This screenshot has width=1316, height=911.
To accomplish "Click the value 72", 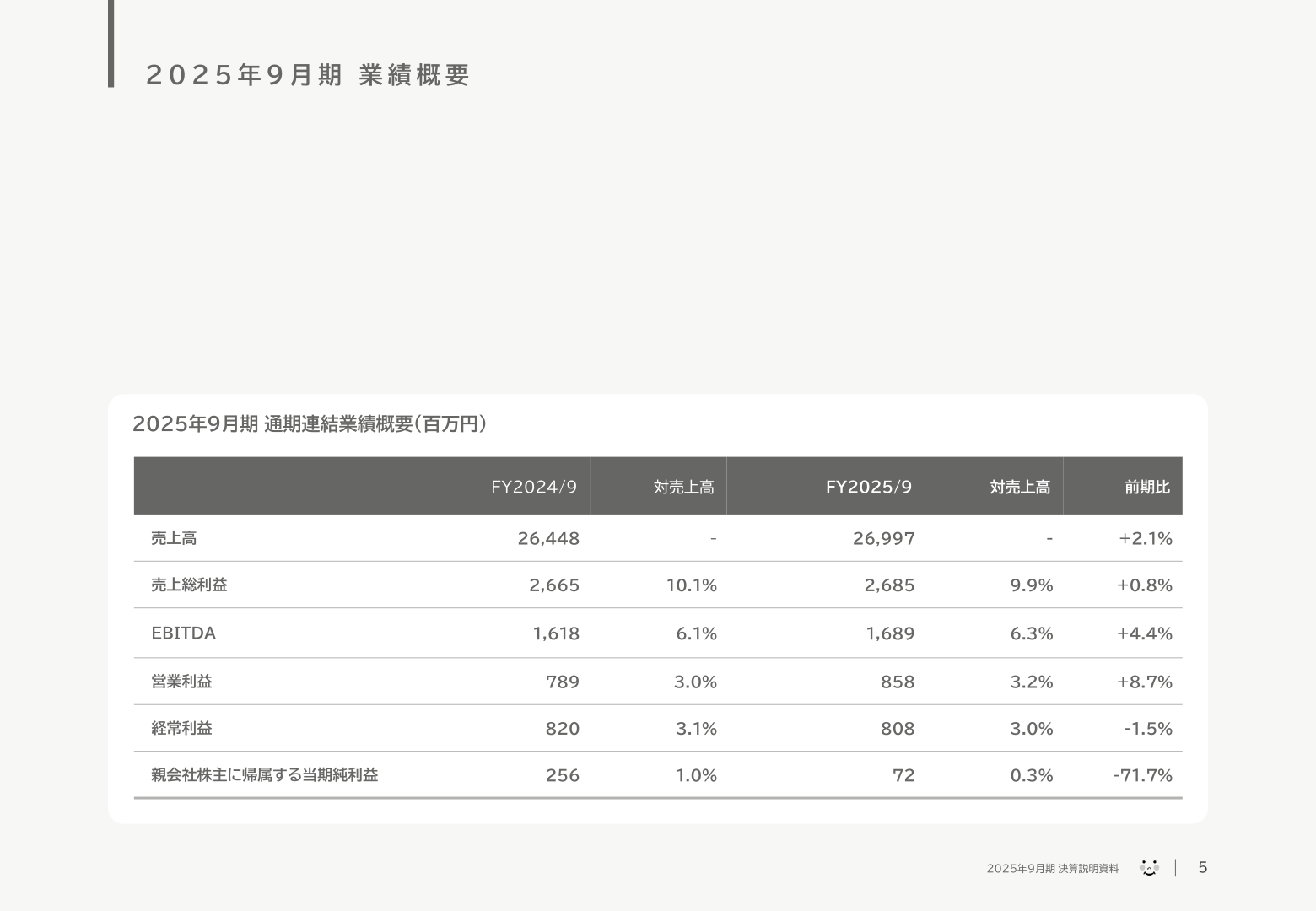I will coord(903,775).
